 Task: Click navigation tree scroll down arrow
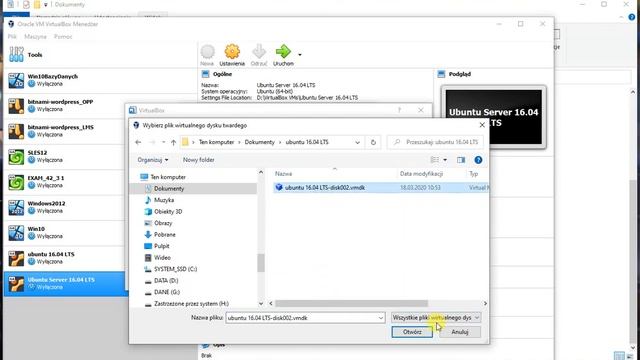[261, 303]
